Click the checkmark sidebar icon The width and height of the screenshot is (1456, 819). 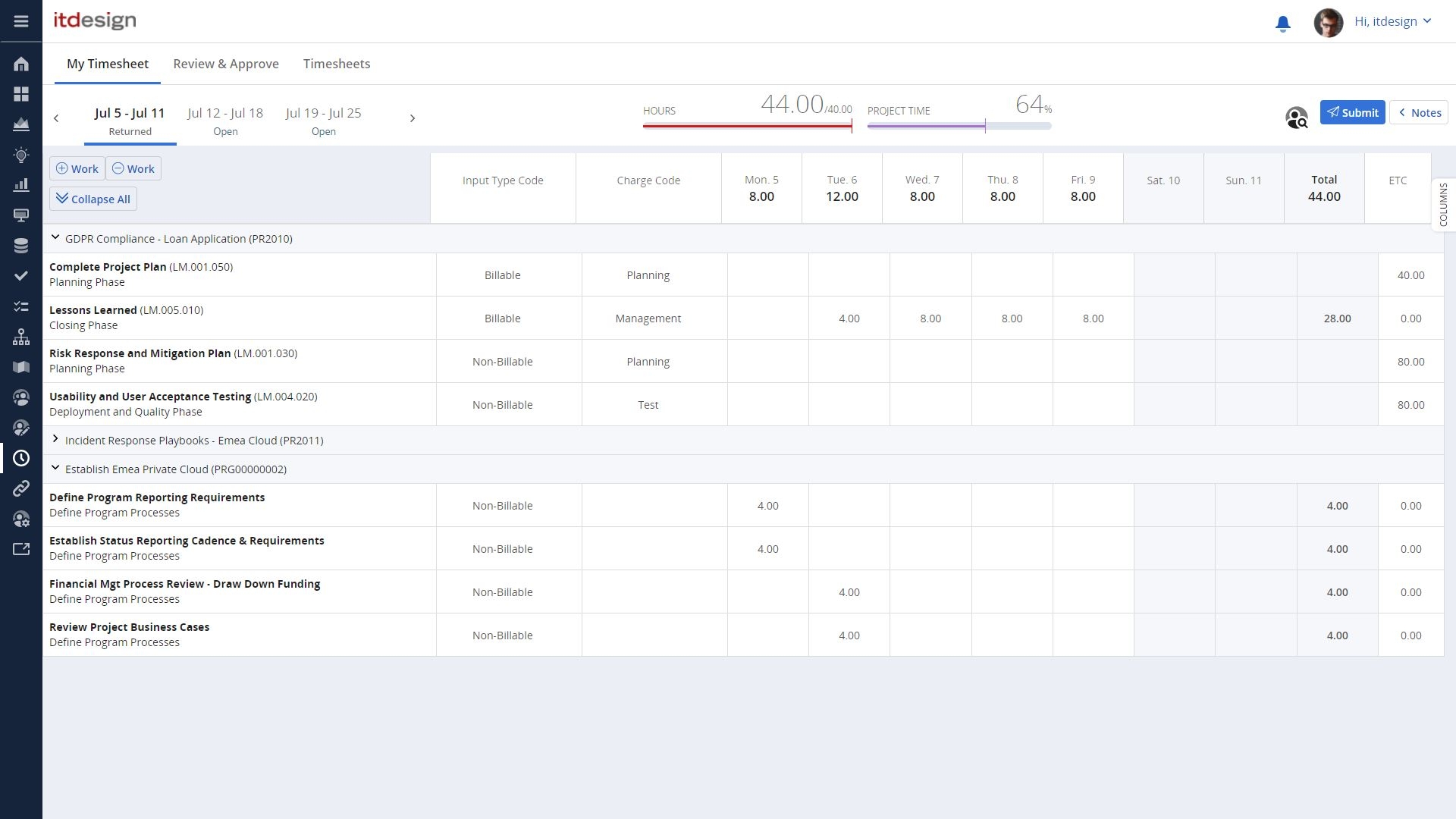[x=21, y=276]
